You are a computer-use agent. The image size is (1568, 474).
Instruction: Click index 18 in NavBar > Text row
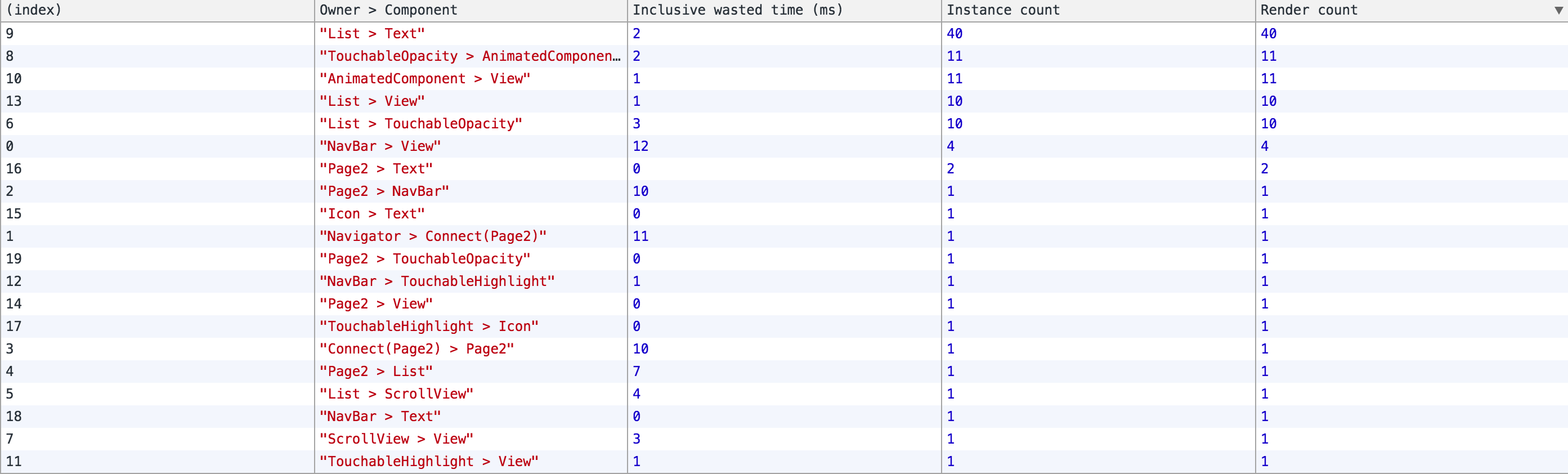point(14,416)
